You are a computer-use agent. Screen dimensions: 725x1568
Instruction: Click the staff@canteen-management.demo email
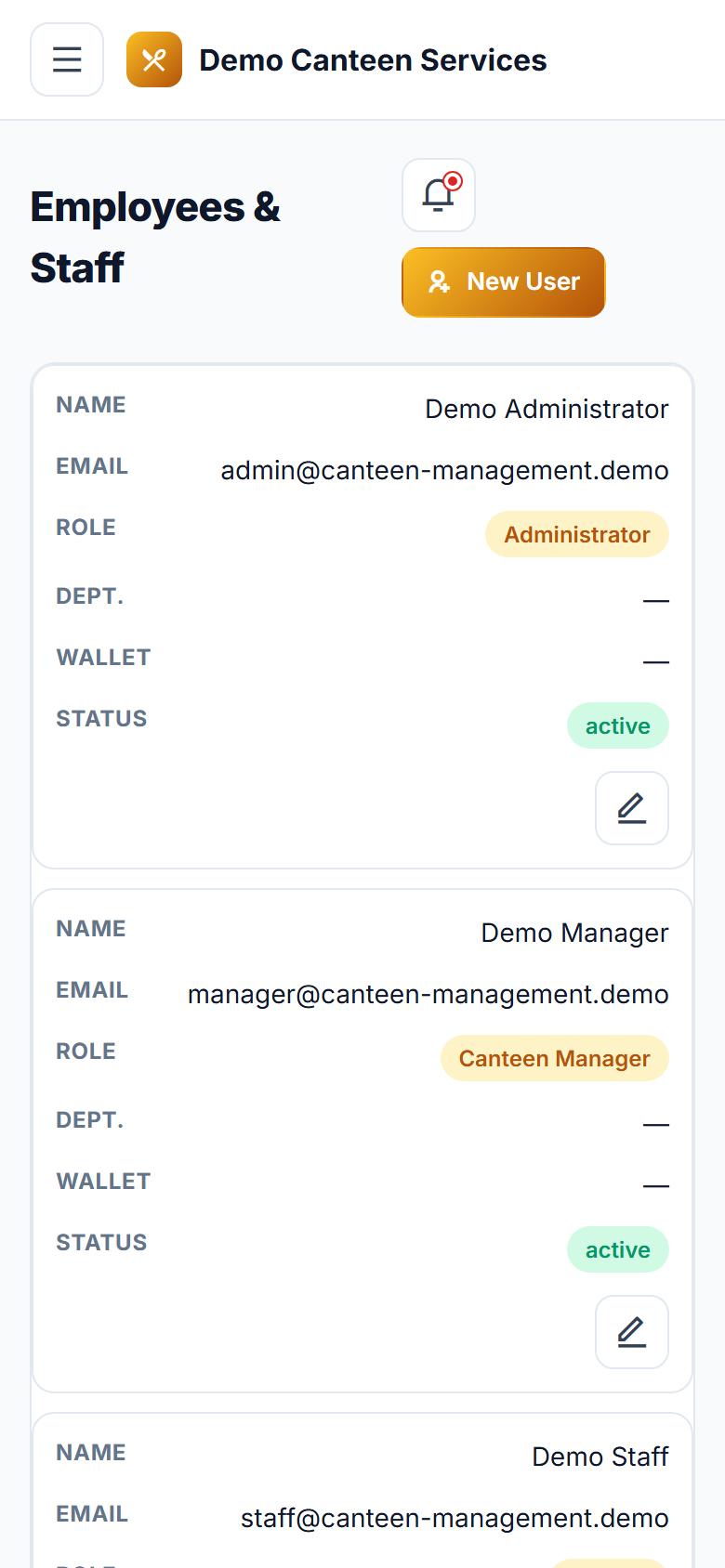coord(455,1518)
